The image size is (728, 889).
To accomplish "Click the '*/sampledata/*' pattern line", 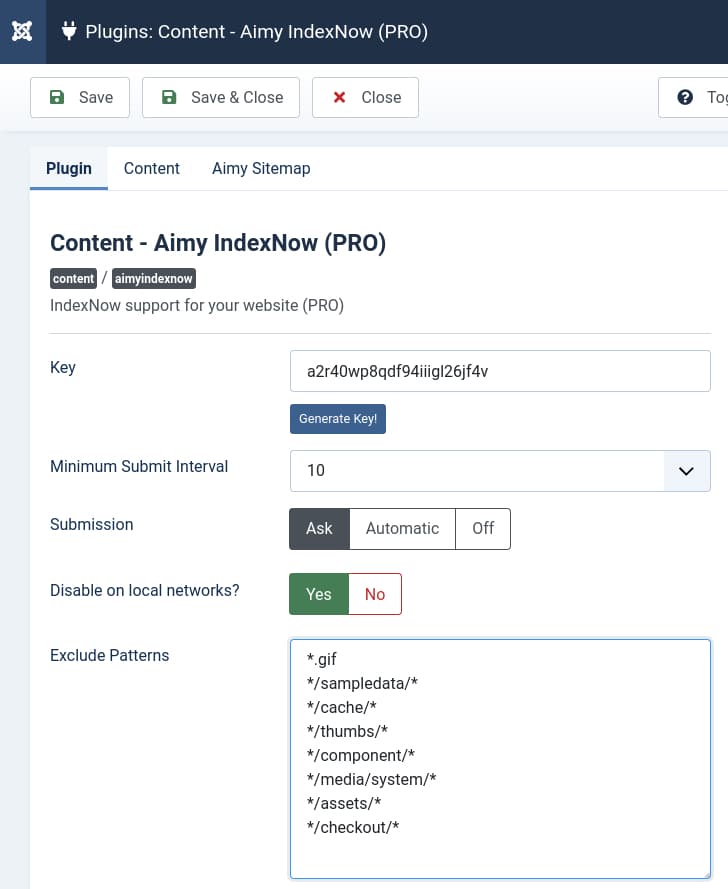I will [362, 683].
